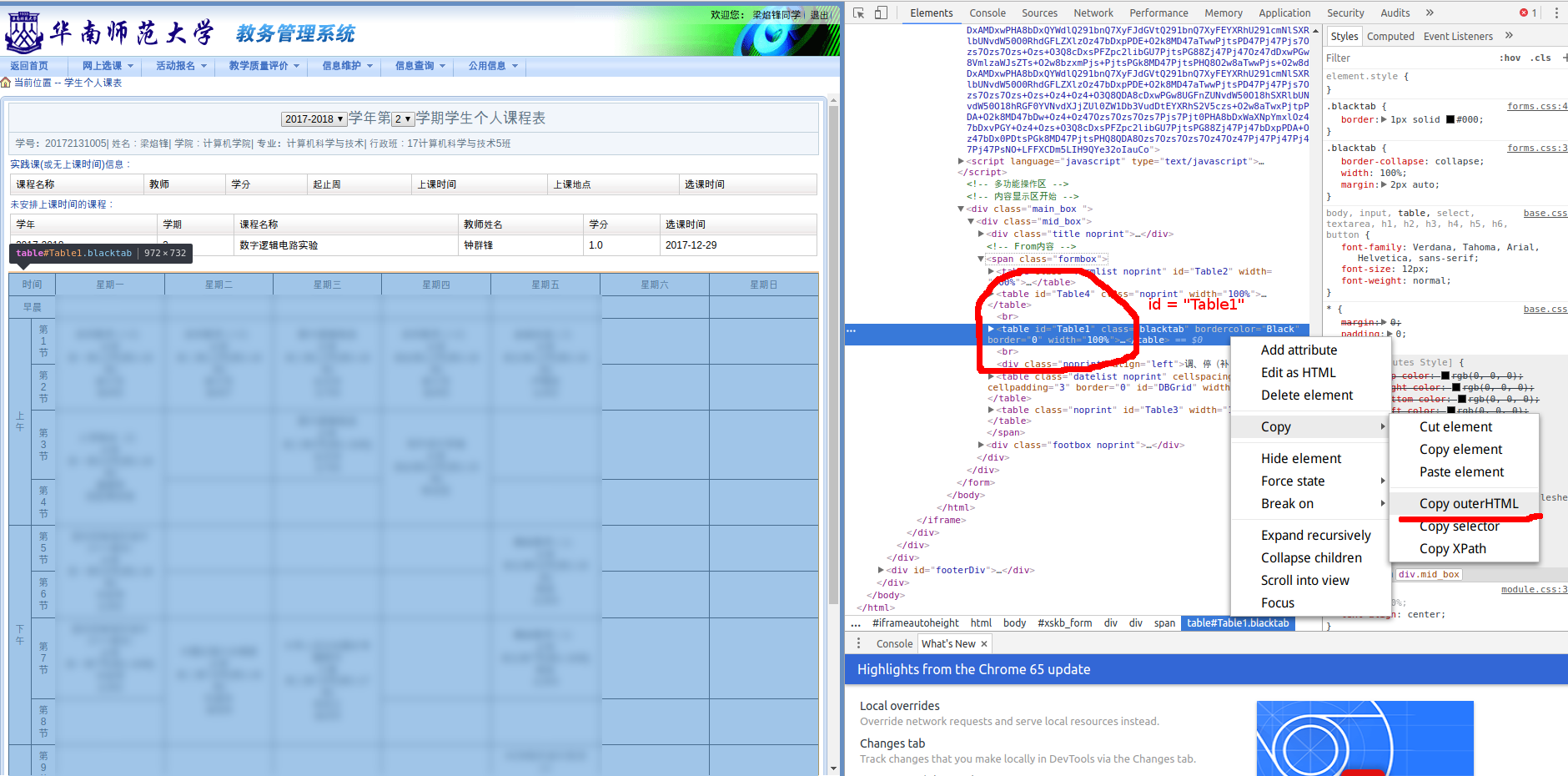
Task: Open DevTools customize menu (three dots)
Action: pyautogui.click(x=1557, y=13)
